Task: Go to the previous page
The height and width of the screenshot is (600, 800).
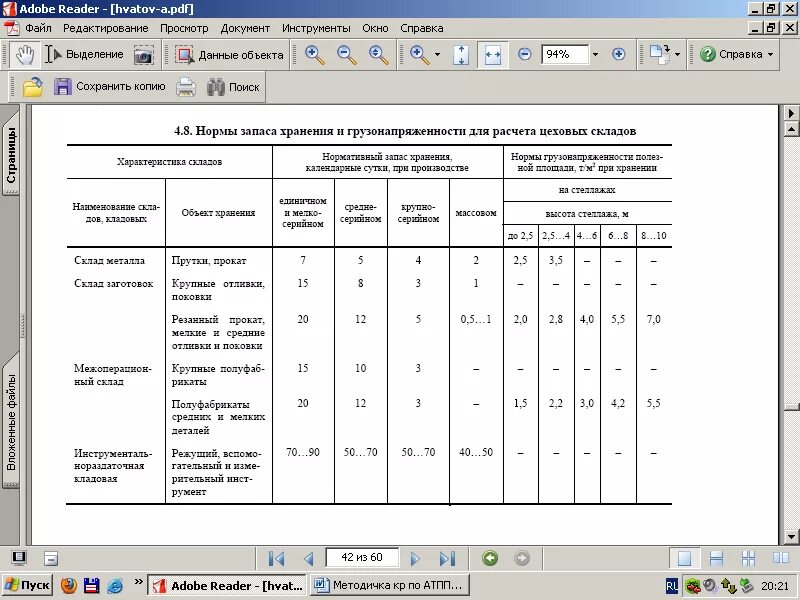Action: coord(308,559)
